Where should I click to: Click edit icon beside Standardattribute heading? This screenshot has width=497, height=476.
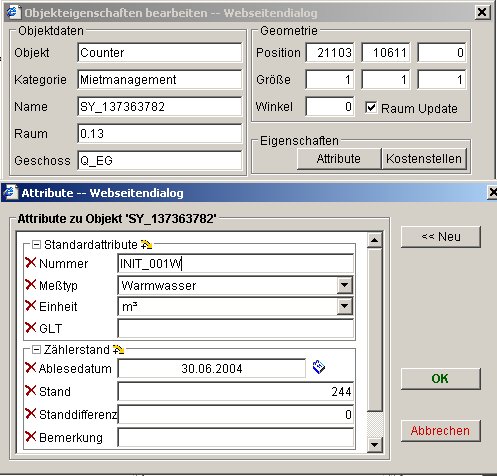(x=146, y=245)
